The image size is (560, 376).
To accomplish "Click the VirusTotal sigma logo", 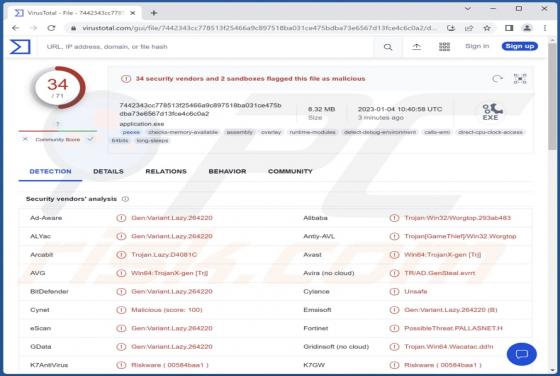I will pos(20,47).
